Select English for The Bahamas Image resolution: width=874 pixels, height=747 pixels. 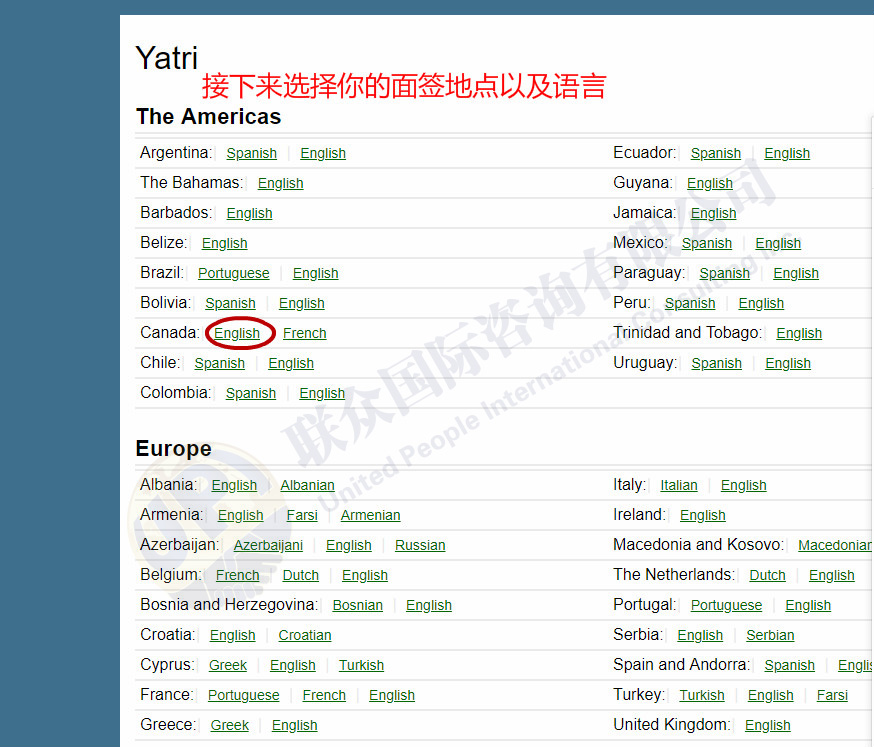tap(280, 183)
